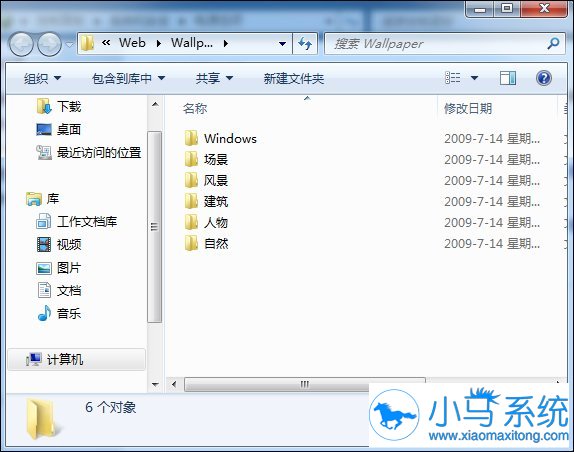Screen dimensions: 574x452
Task: Open help with question mark icon
Action: (544, 78)
